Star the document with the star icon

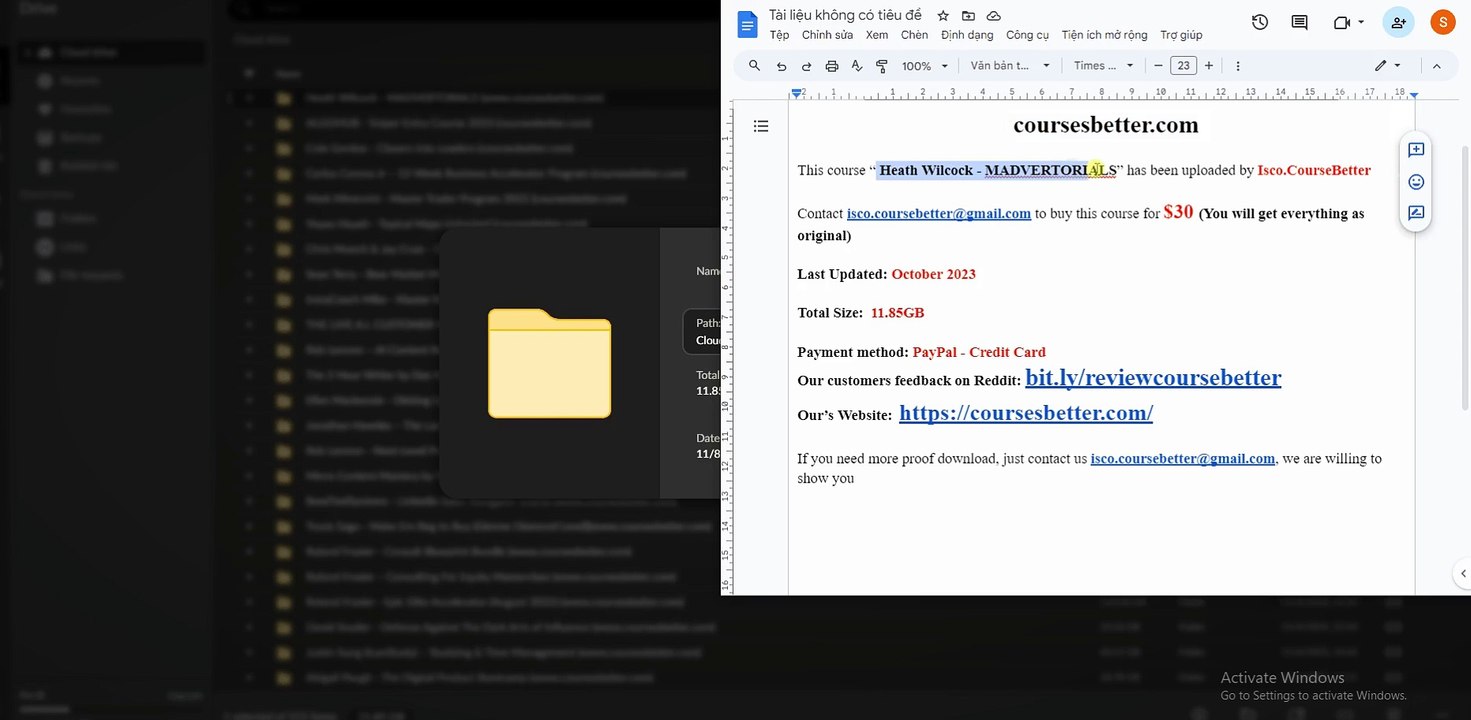(x=943, y=16)
